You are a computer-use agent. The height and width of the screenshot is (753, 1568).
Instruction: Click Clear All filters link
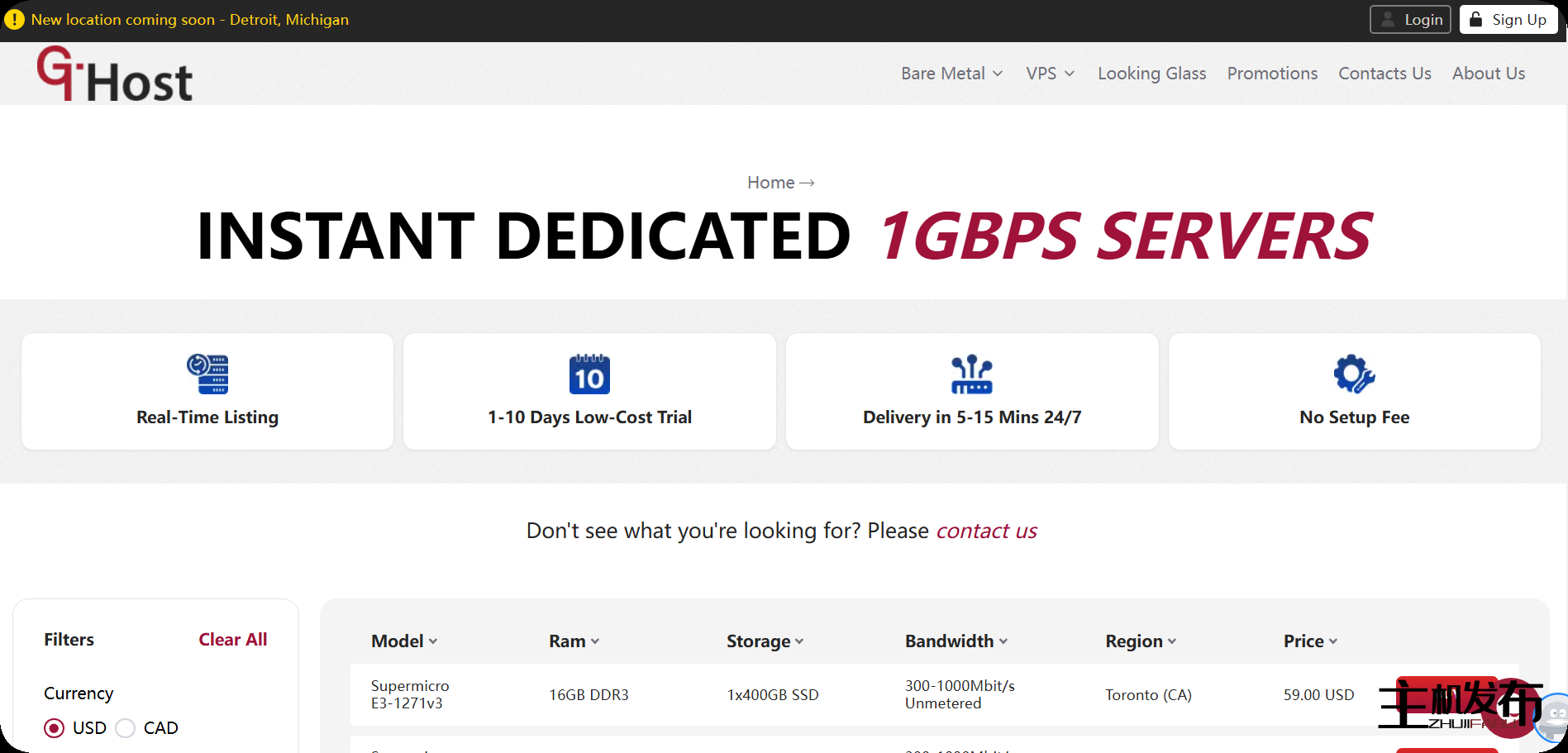pos(232,640)
